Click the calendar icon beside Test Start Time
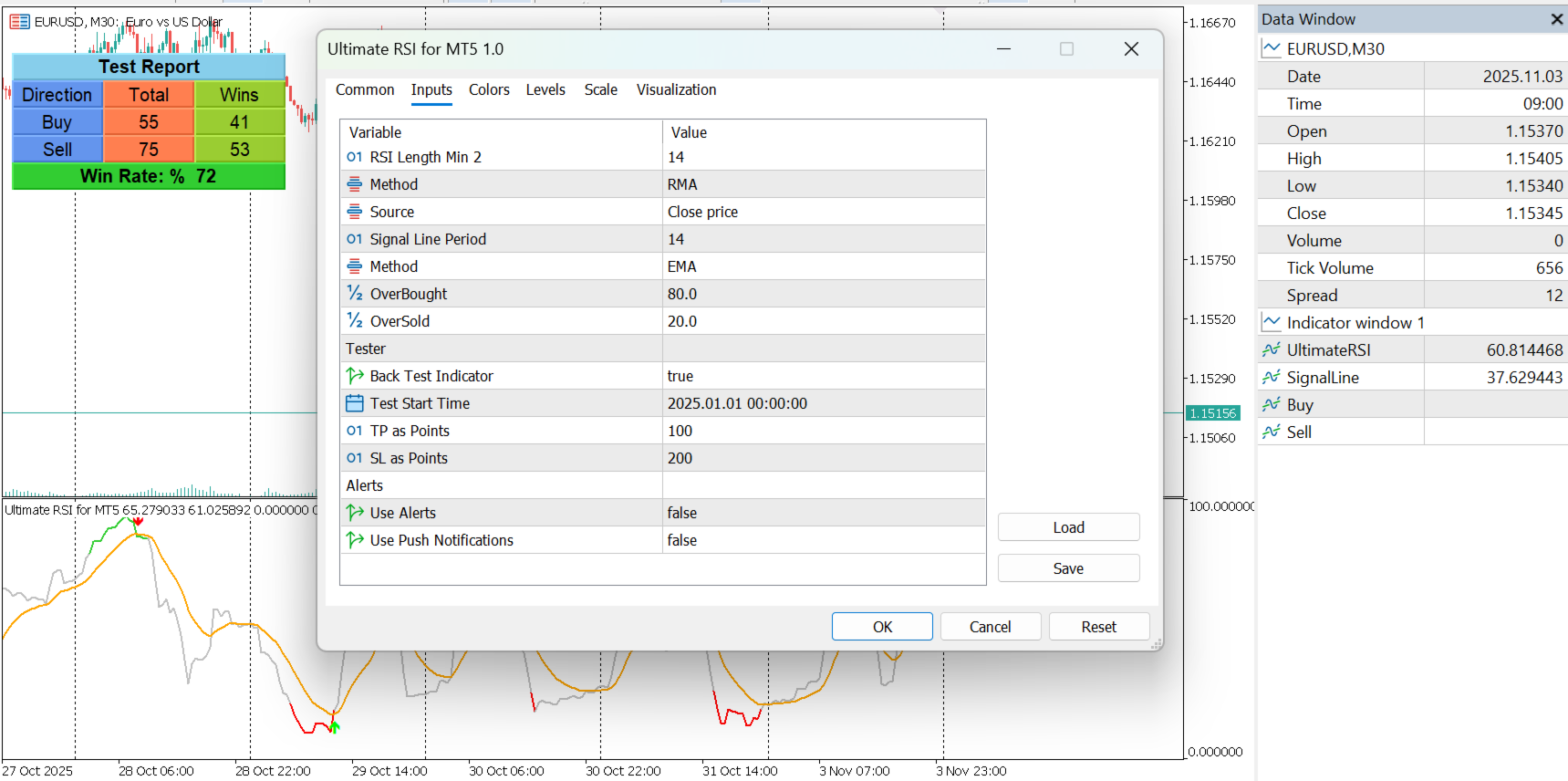 point(355,403)
